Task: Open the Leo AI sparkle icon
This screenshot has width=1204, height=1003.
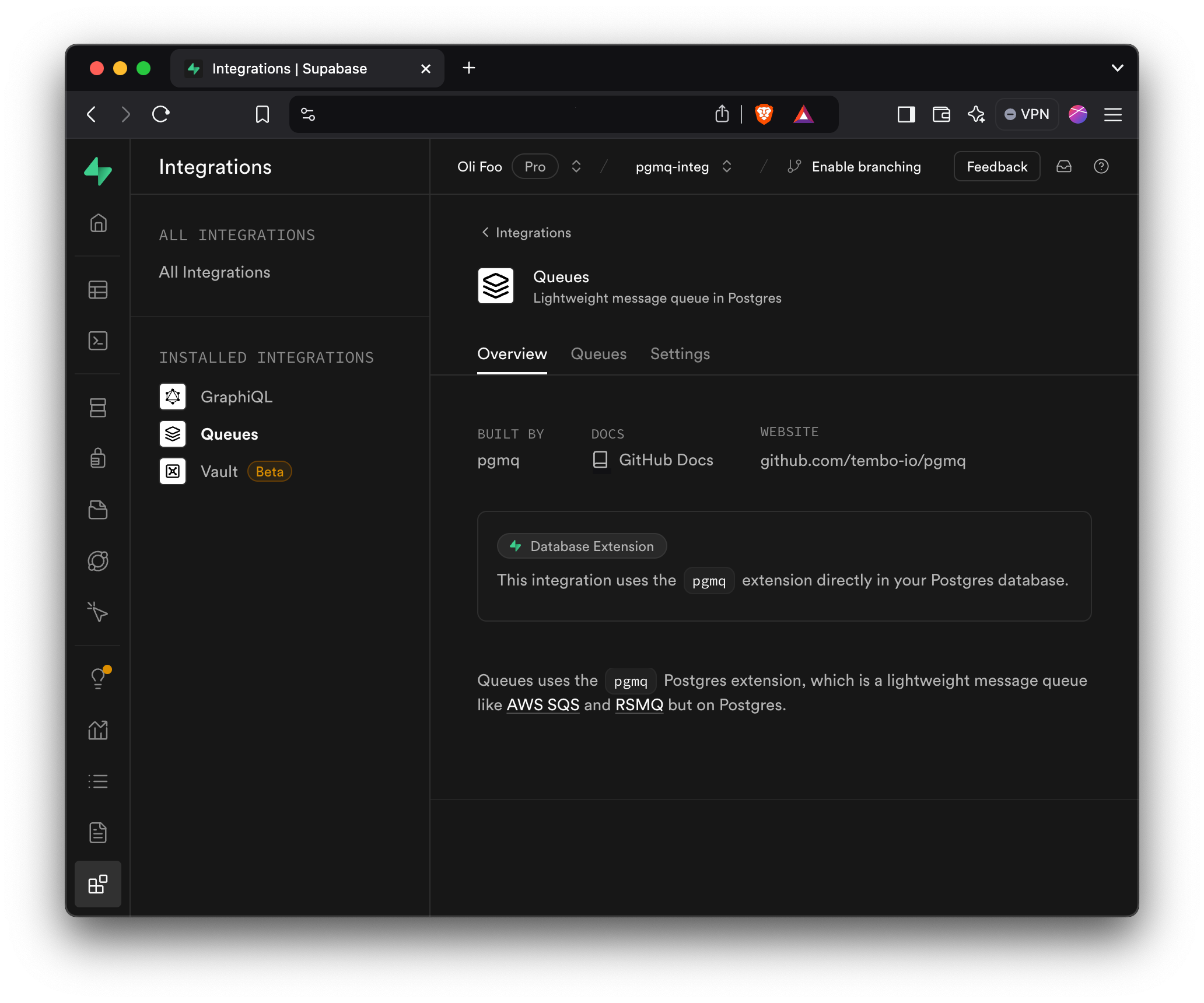Action: pyautogui.click(x=976, y=114)
